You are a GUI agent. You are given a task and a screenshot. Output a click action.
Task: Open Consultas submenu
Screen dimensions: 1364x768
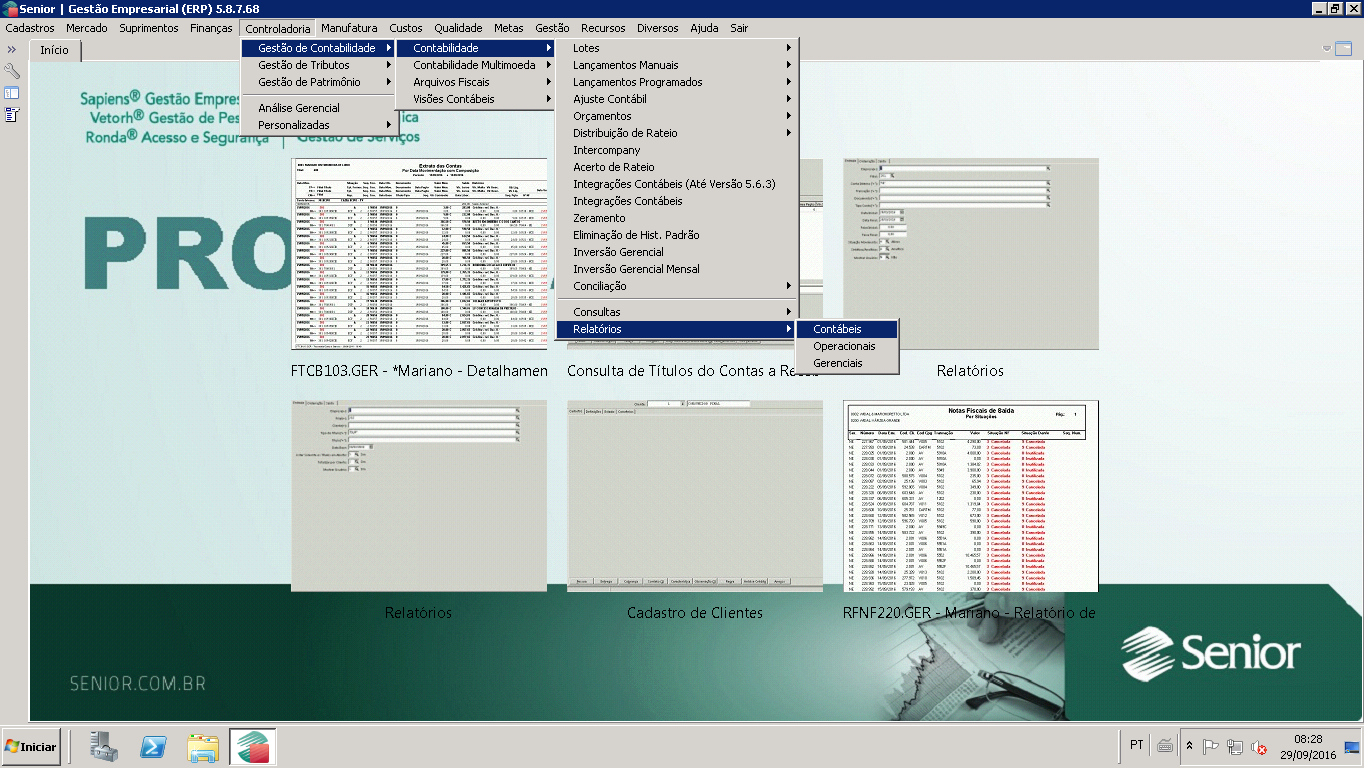coord(677,312)
